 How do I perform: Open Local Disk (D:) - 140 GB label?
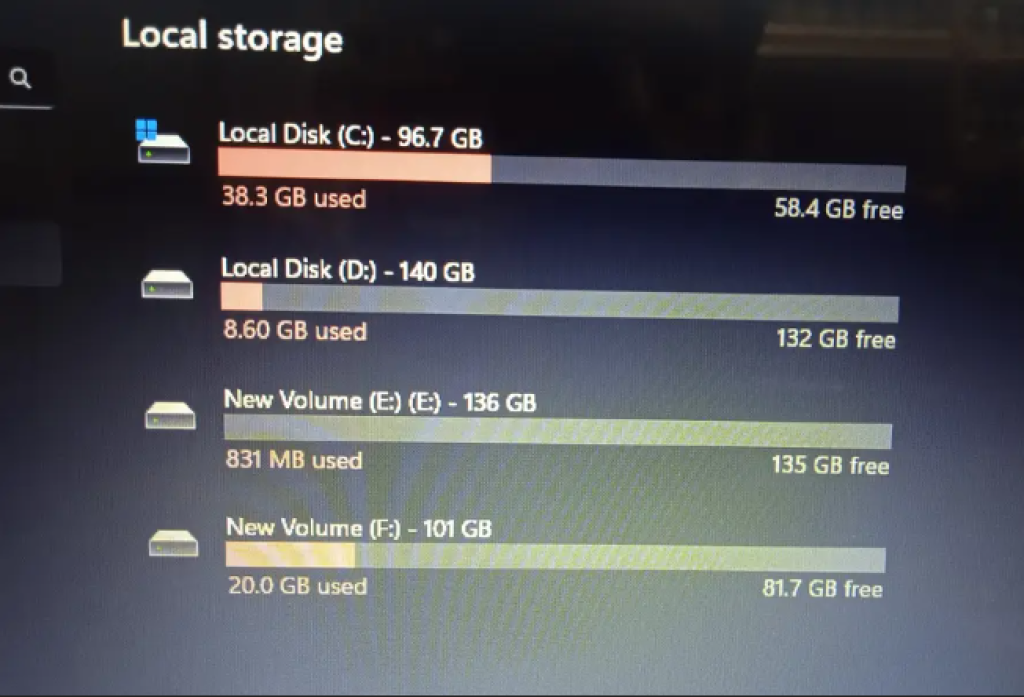click(x=347, y=270)
